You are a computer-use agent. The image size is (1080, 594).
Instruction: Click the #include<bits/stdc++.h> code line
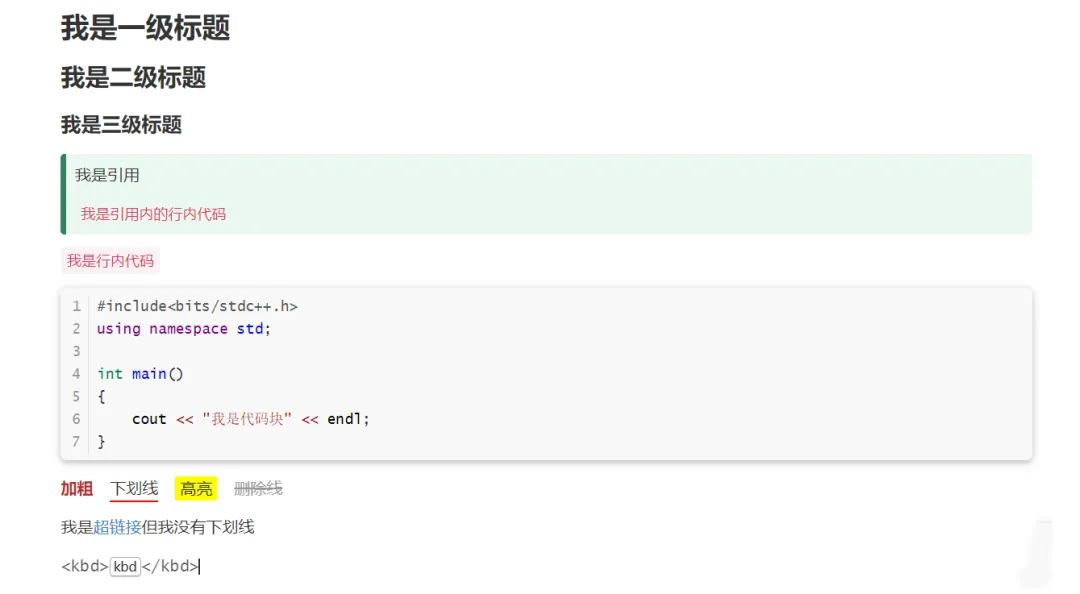coord(197,306)
